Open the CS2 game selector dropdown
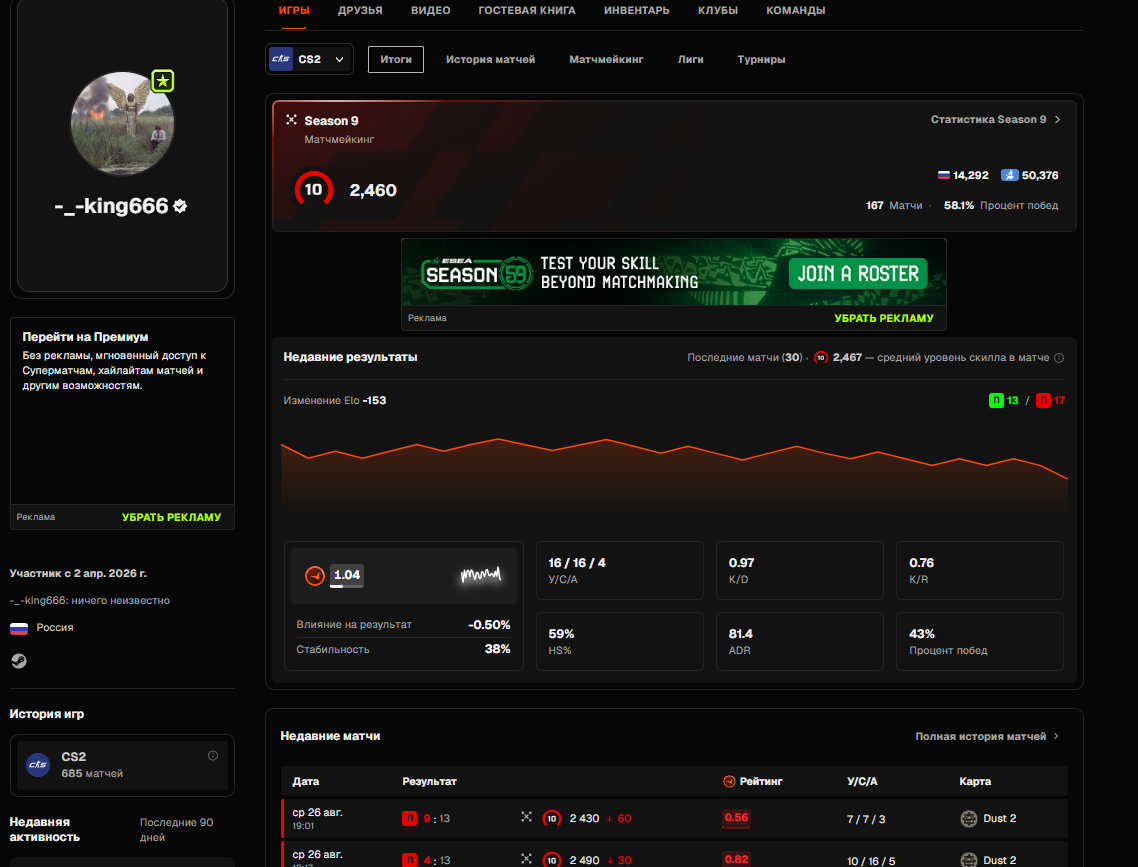 pos(309,59)
